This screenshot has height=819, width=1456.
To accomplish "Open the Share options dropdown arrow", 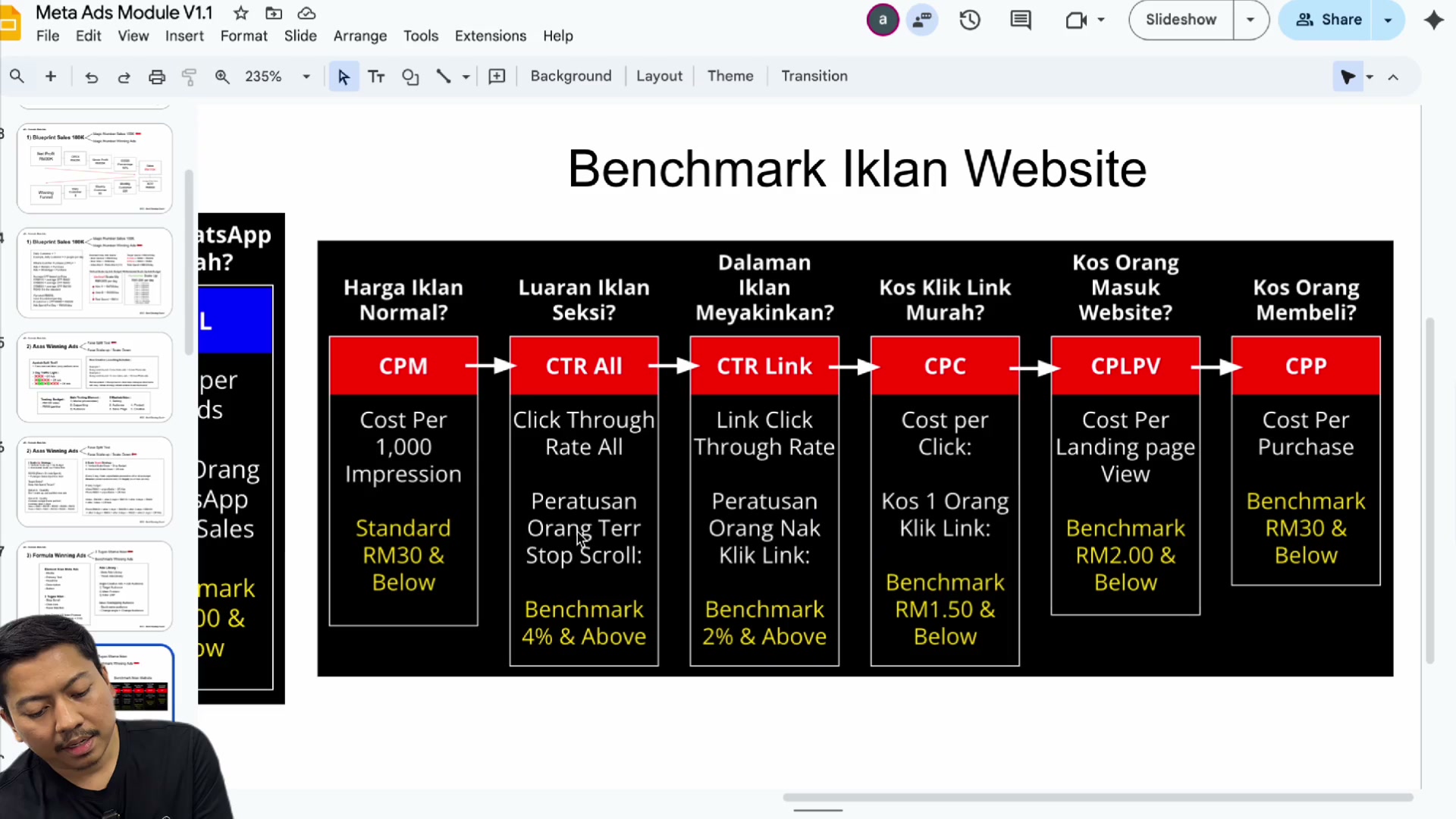I will click(x=1388, y=20).
